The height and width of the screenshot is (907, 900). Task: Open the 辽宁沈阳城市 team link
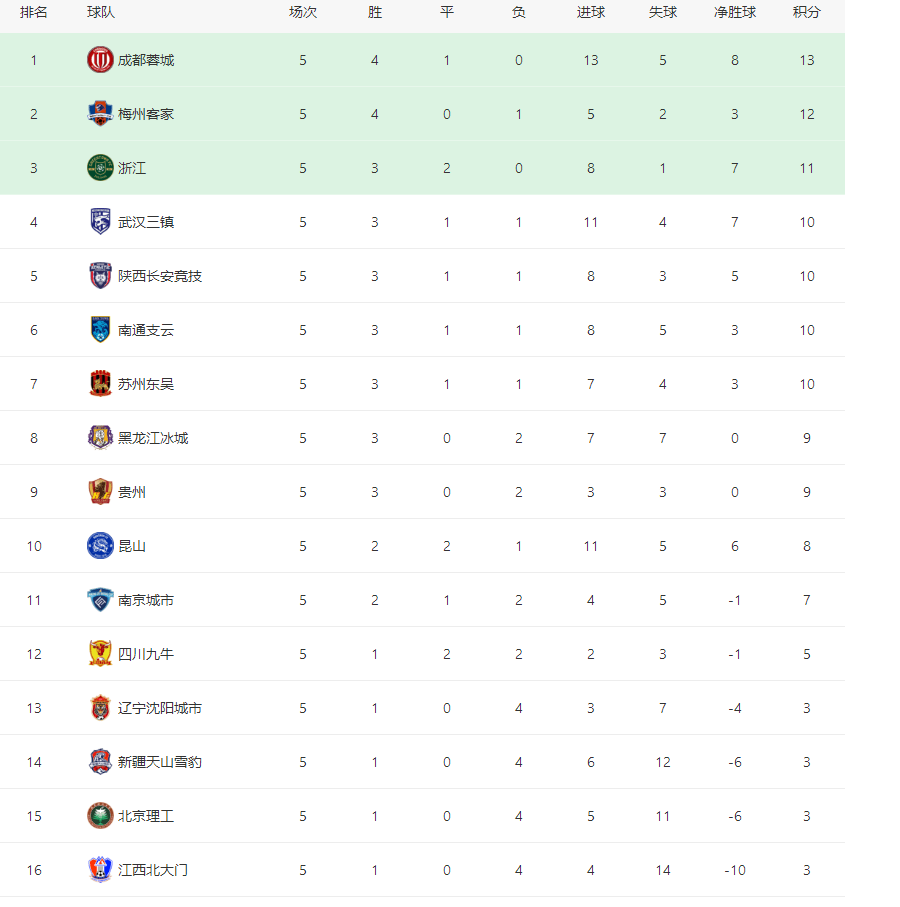pos(160,708)
